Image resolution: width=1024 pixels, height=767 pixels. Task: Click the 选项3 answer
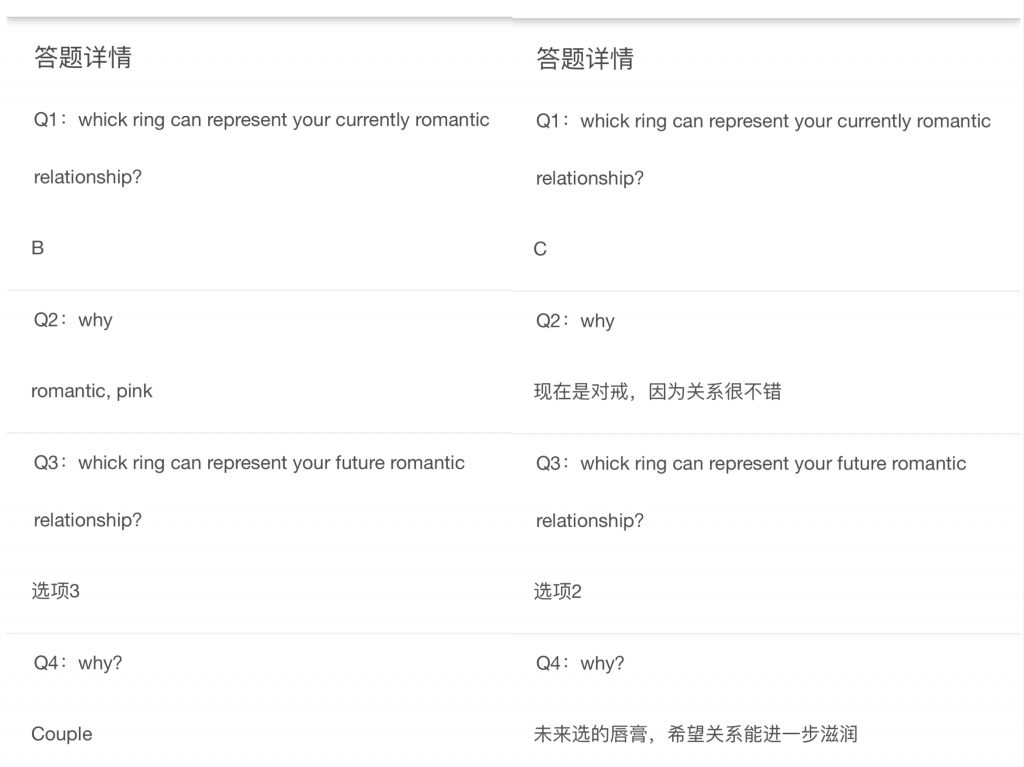coord(56,591)
